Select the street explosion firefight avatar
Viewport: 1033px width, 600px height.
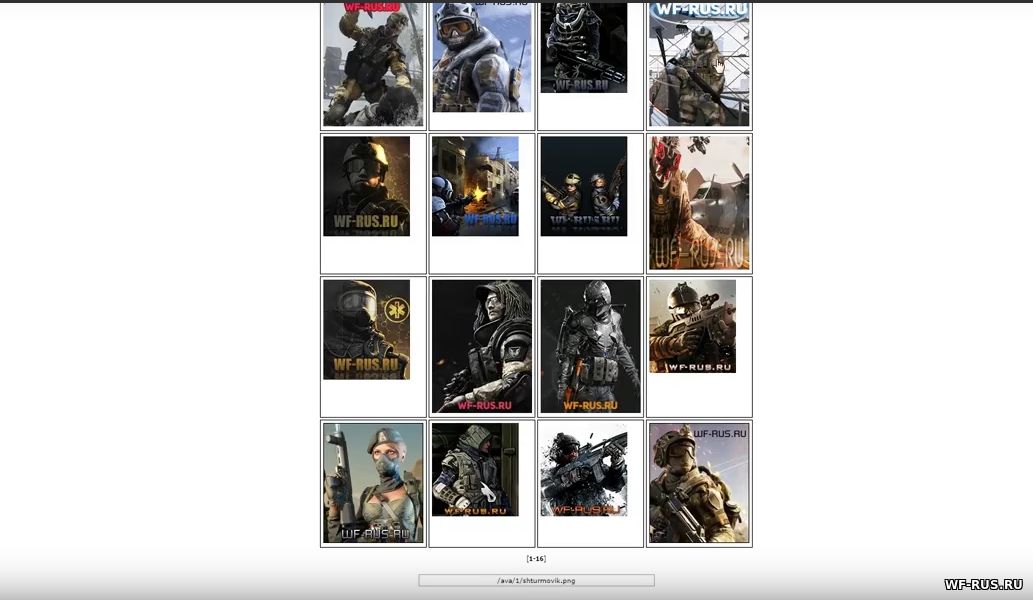(475, 186)
